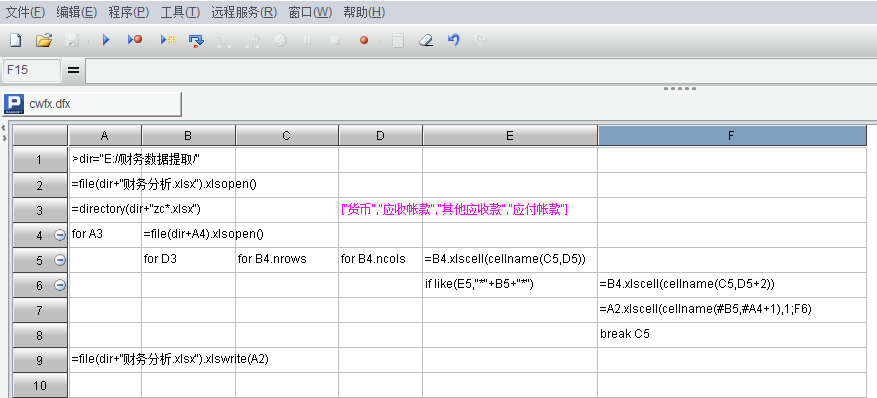Select pink cell with "货币","应收帐款" list
This screenshot has height=398, width=877.
coord(380,210)
